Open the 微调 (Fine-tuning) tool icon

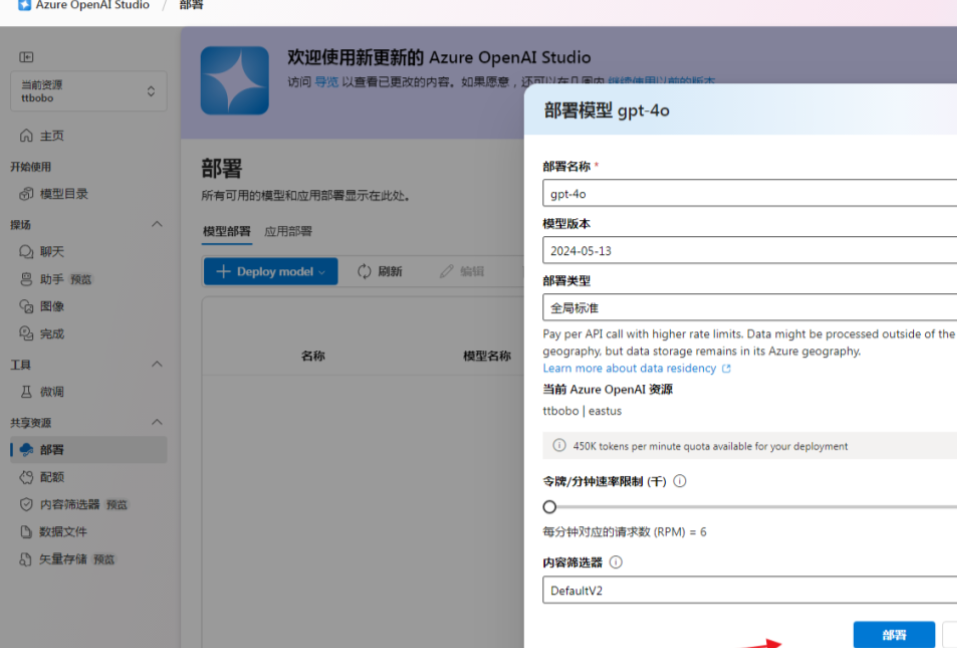tap(29, 391)
